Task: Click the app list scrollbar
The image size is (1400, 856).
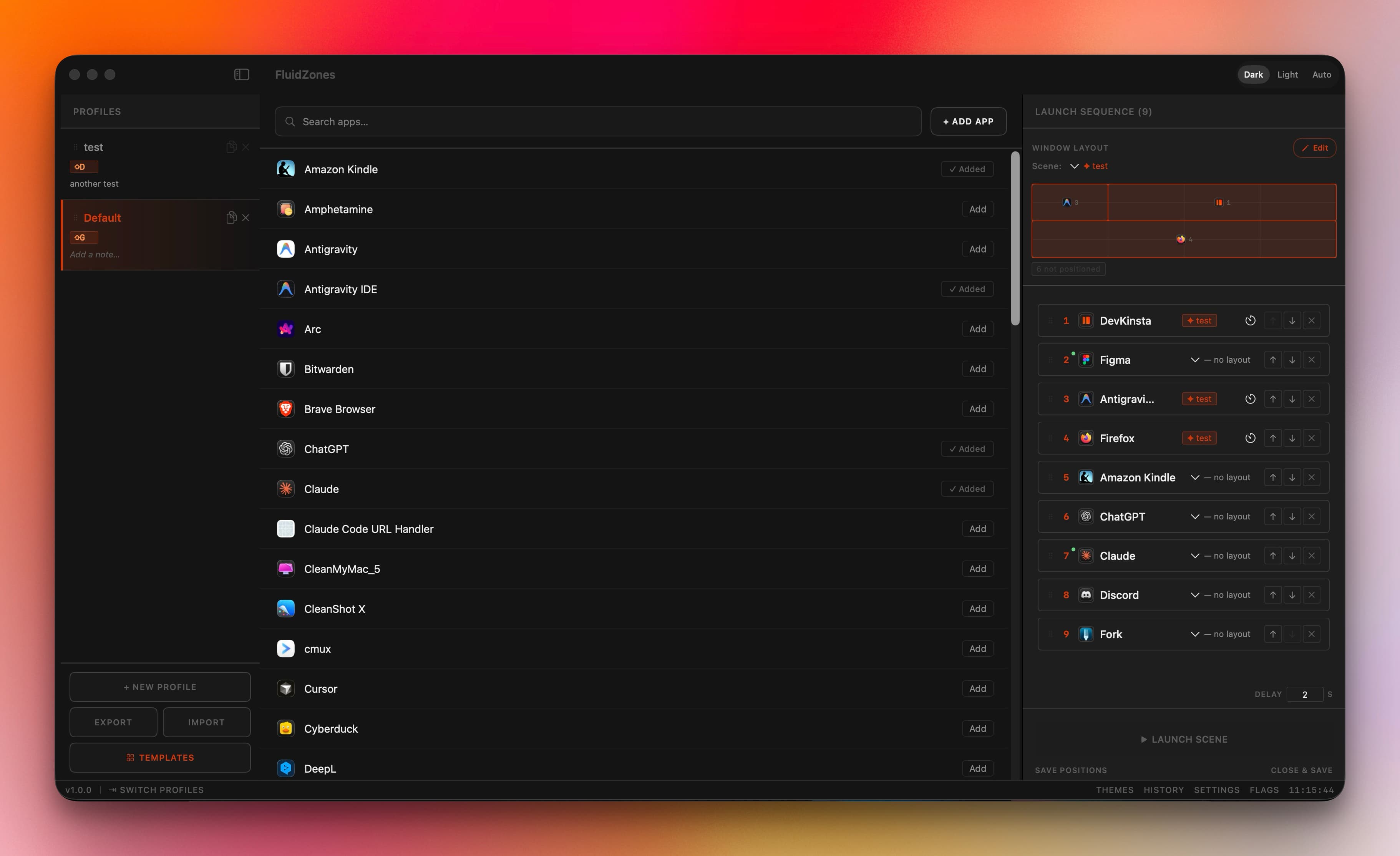Action: [1015, 239]
